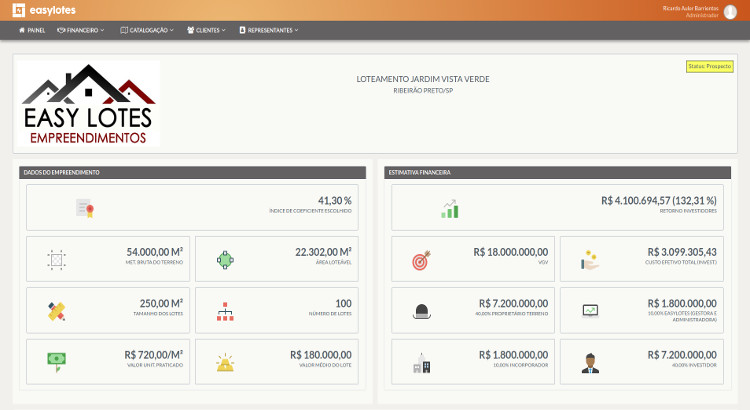The width and height of the screenshot is (750, 410).
Task: Select R$ 1.800.000,00 Easylotes gestora value
Action: (x=682, y=303)
